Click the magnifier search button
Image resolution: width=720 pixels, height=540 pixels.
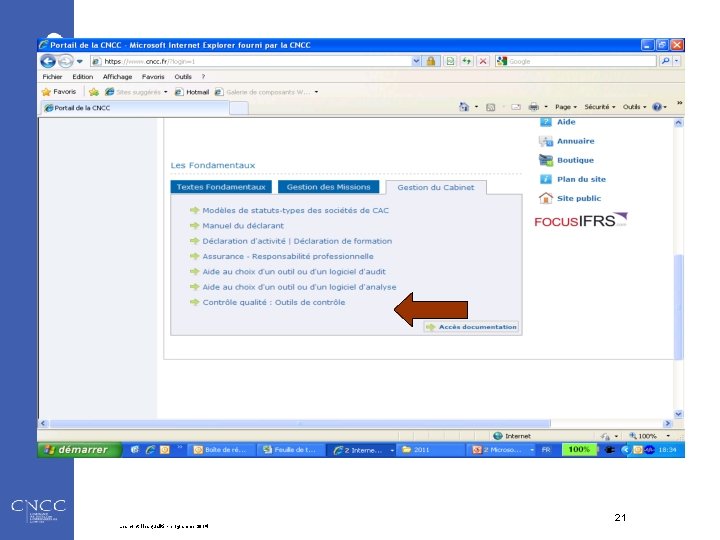(665, 61)
